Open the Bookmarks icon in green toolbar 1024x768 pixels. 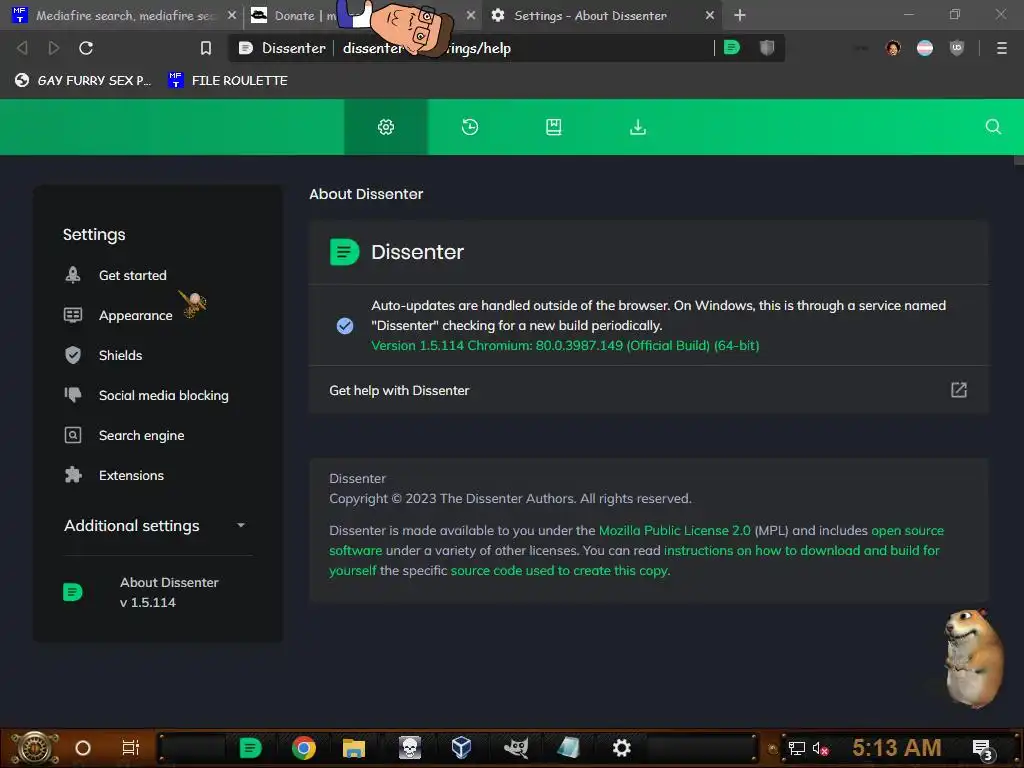click(x=554, y=127)
